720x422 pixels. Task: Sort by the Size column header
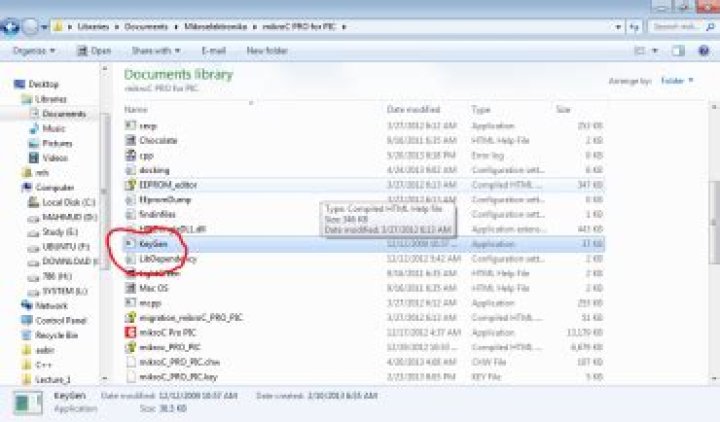(x=563, y=110)
